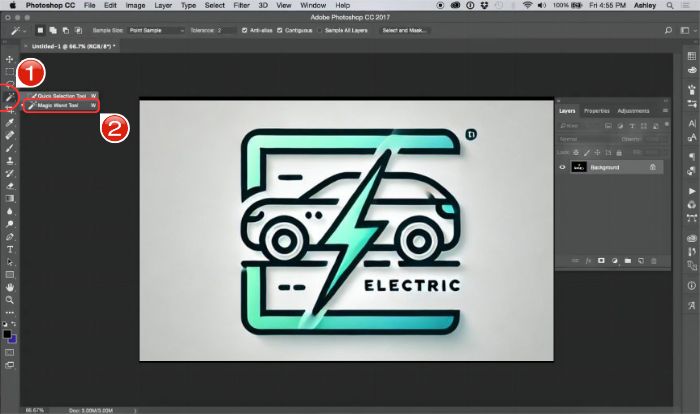Delete layer trash icon
The height and width of the screenshot is (414, 700).
654,261
